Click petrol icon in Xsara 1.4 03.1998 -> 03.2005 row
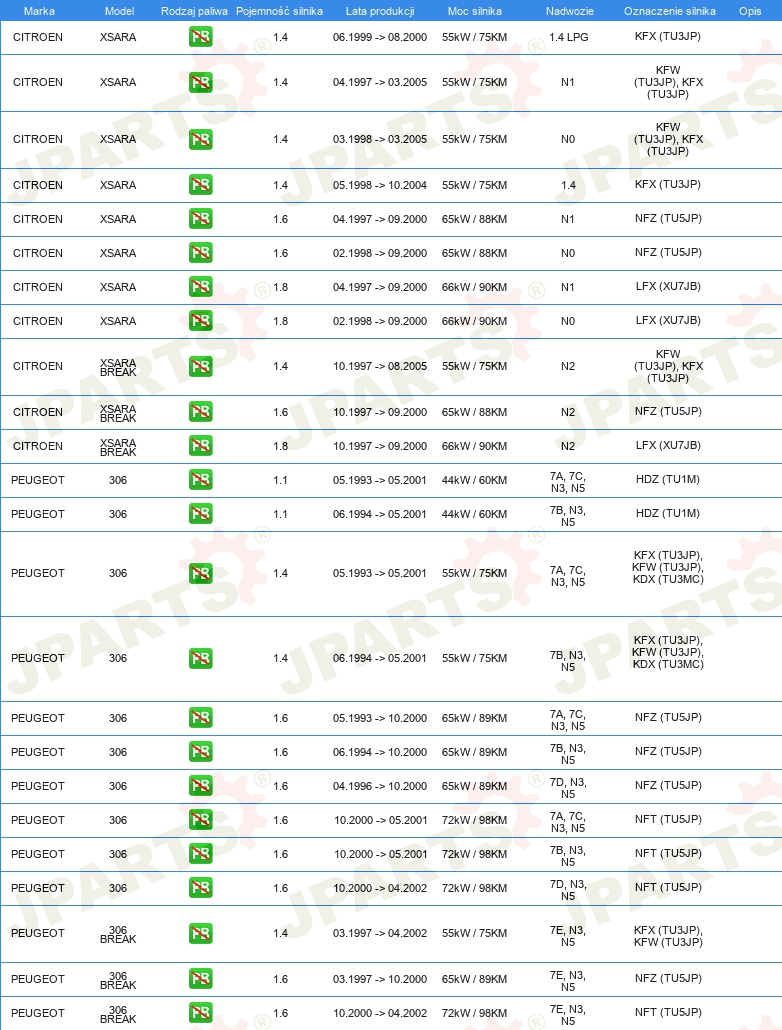Screen dimensions: 782x1030 pos(200,139)
